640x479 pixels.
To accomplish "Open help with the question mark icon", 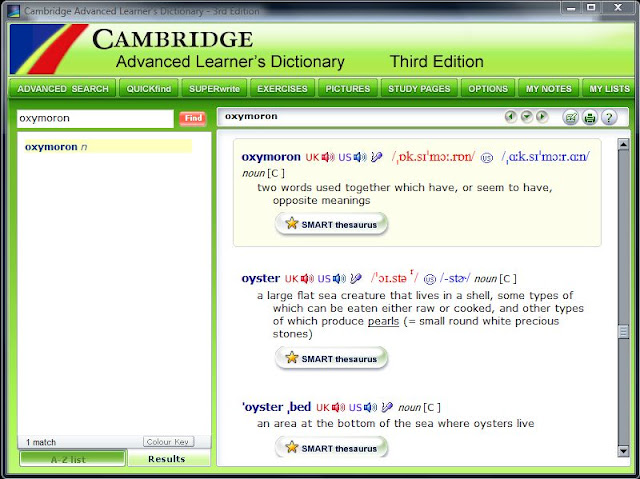I will pyautogui.click(x=609, y=118).
